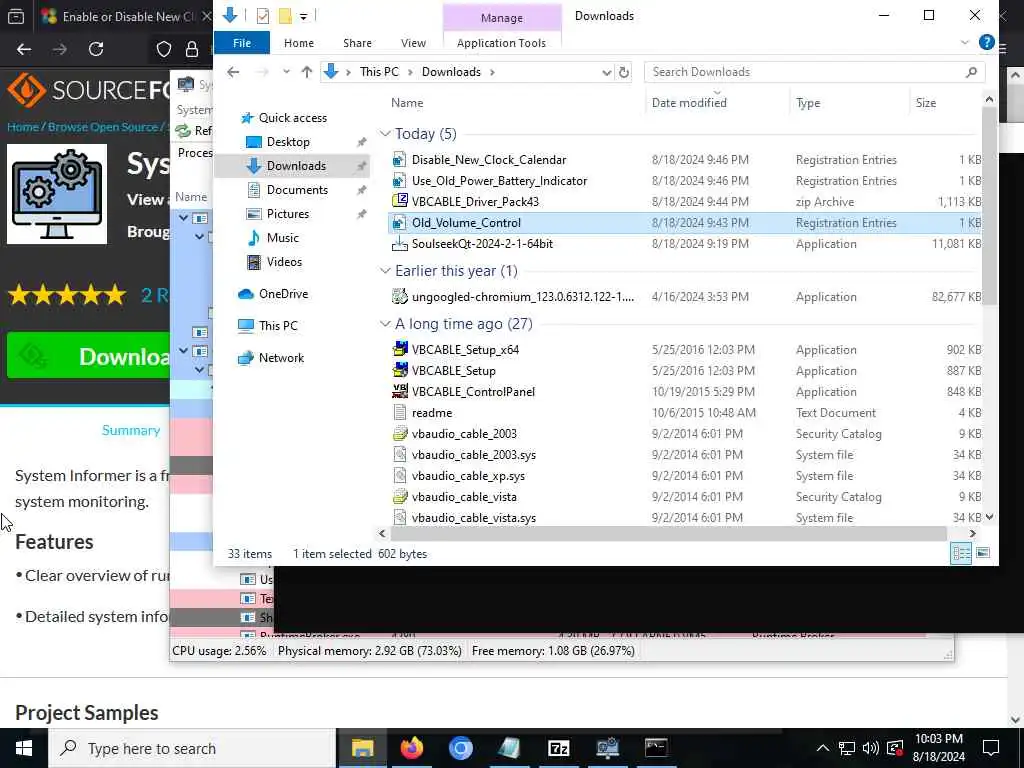Open Firefox from the taskbar
This screenshot has height=768, width=1024.
tap(411, 748)
